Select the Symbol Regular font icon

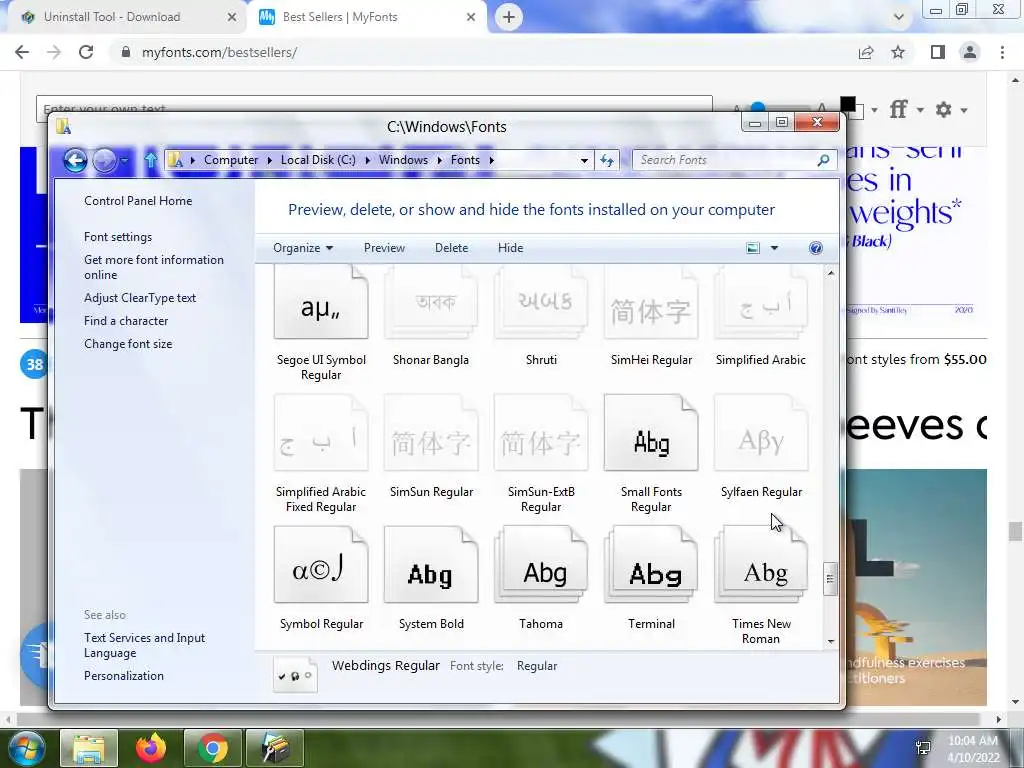pos(321,565)
